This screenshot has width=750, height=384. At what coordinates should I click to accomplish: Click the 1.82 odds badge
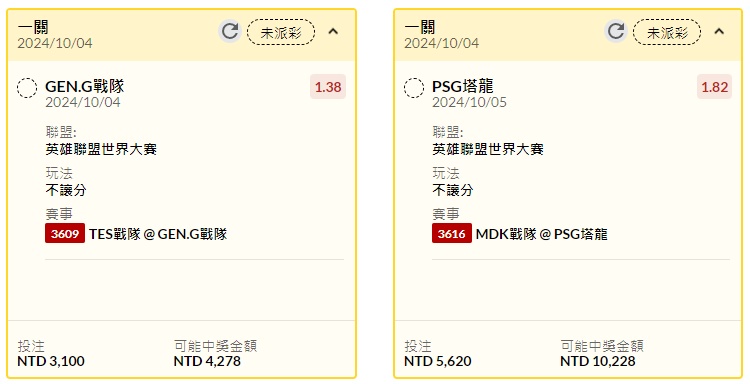[x=714, y=87]
